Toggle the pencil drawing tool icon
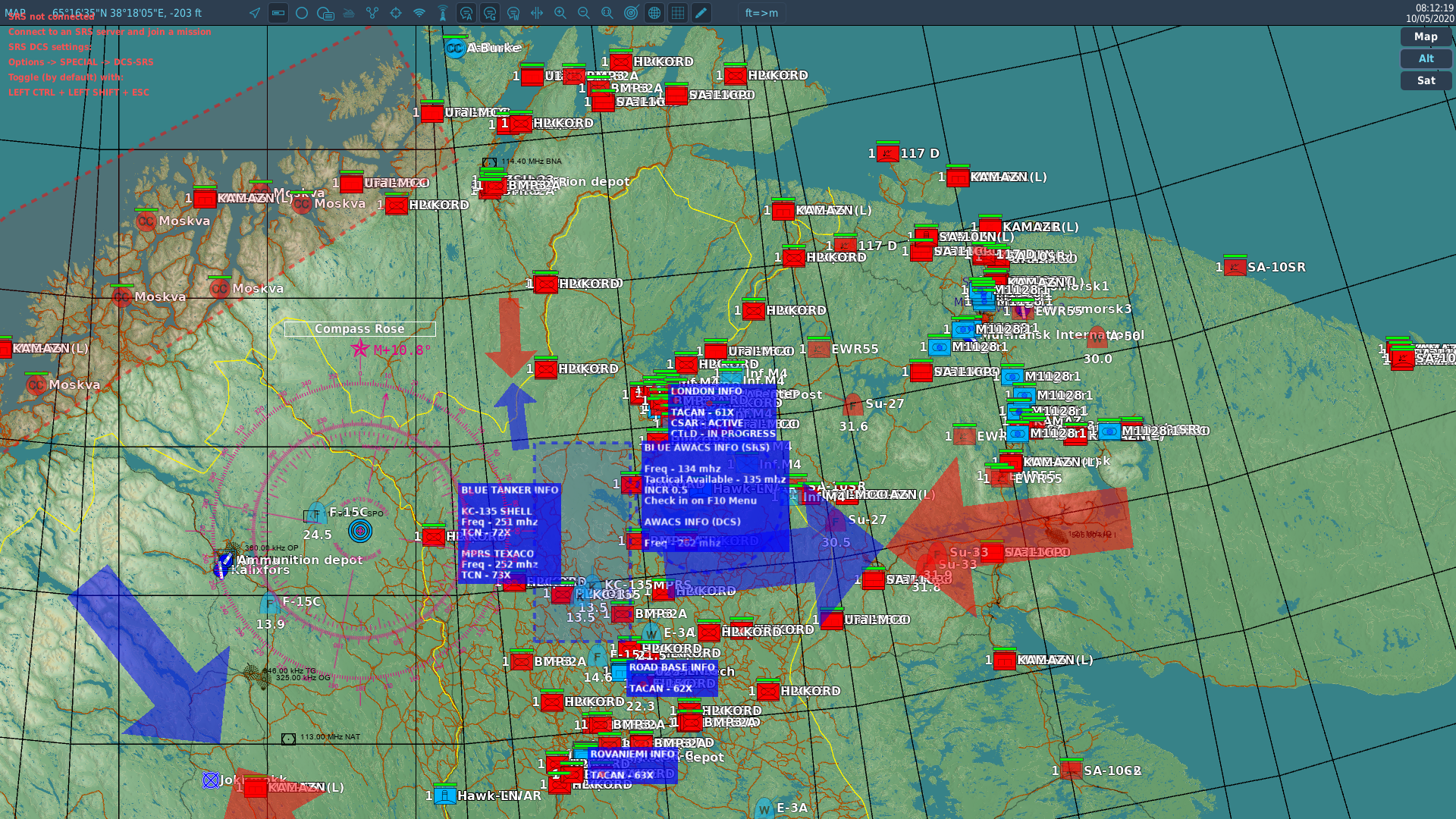The image size is (1456, 819). click(701, 13)
